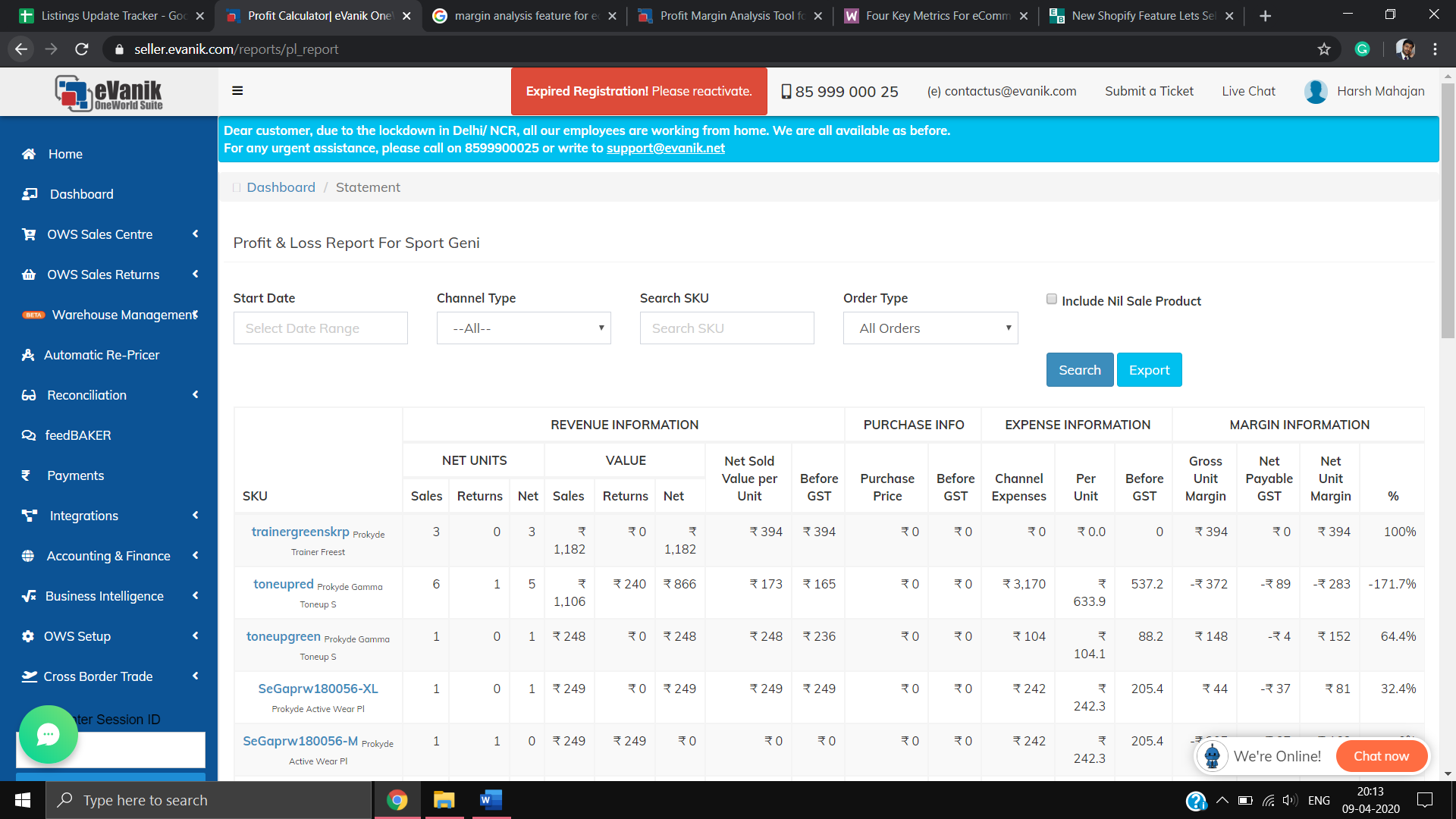Click the Search SKU input field
The height and width of the screenshot is (819, 1456).
(x=729, y=328)
